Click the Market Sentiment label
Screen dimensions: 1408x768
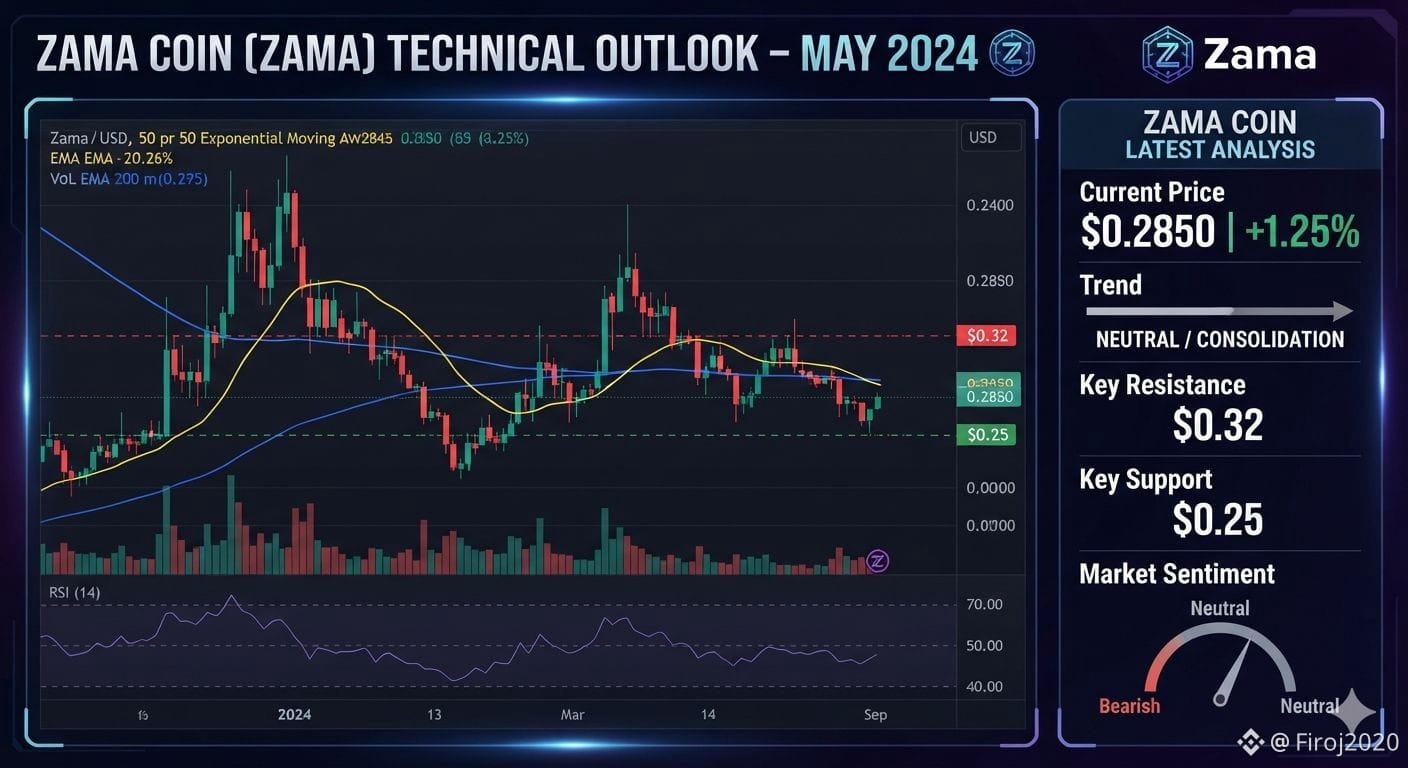tap(1177, 574)
